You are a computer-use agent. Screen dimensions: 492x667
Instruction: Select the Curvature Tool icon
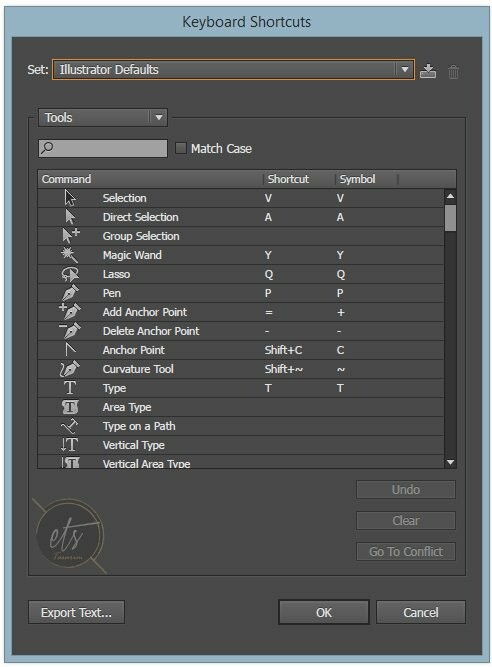(x=70, y=369)
